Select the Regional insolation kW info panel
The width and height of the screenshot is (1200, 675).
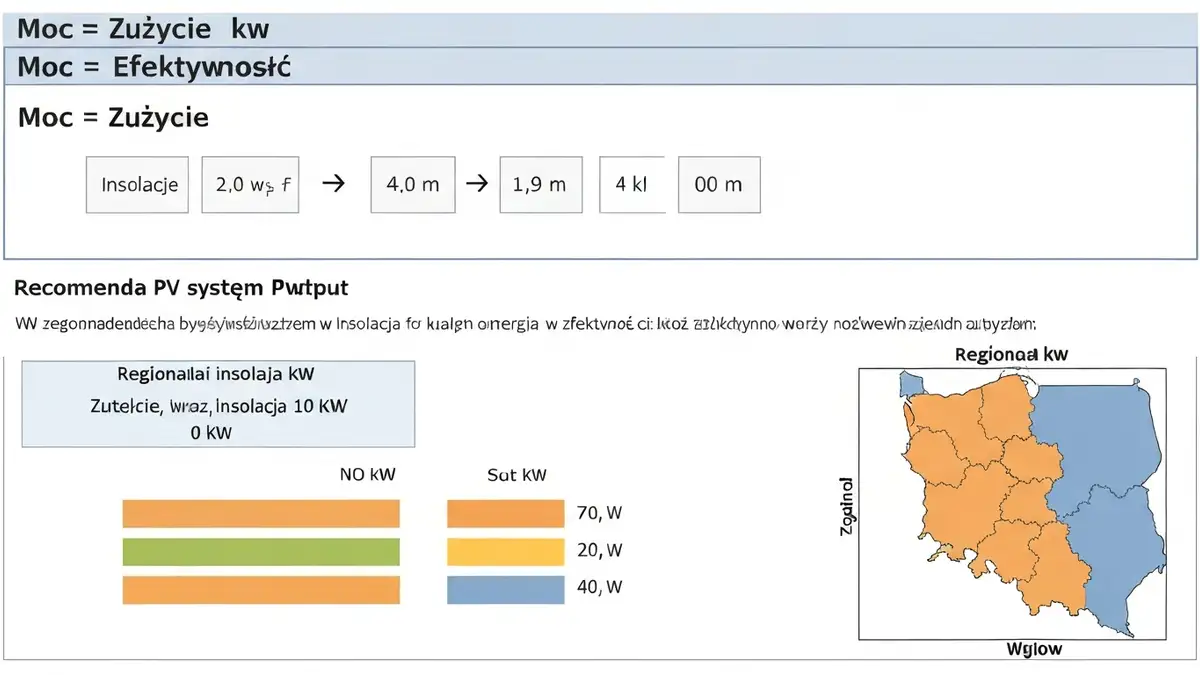[x=218, y=404]
